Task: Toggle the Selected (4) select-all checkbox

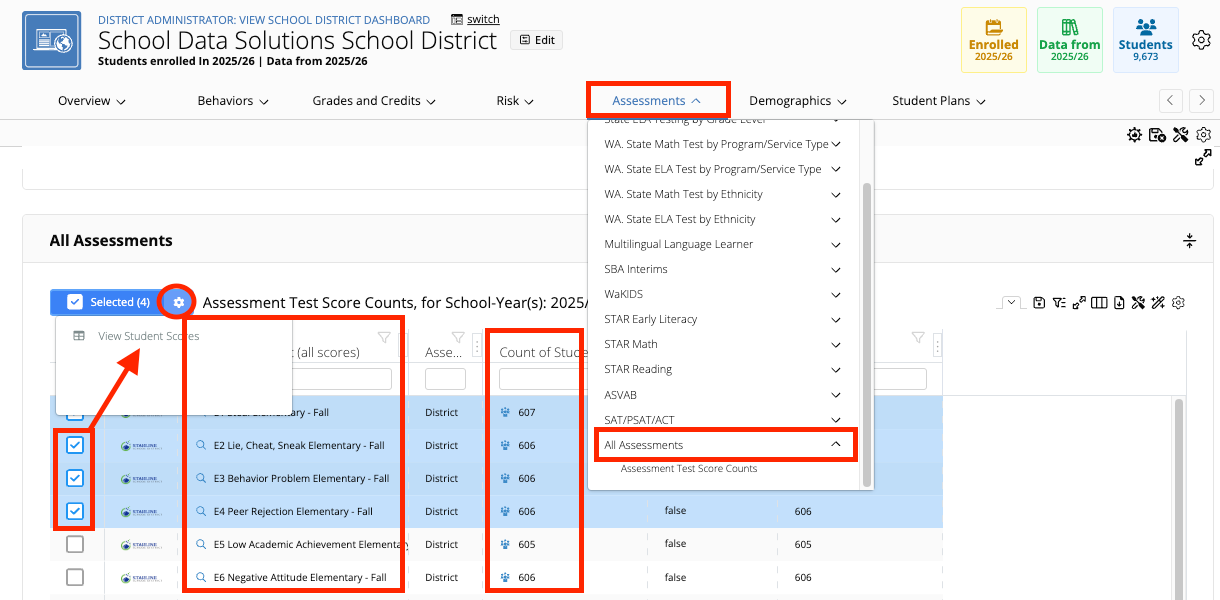Action: [75, 302]
